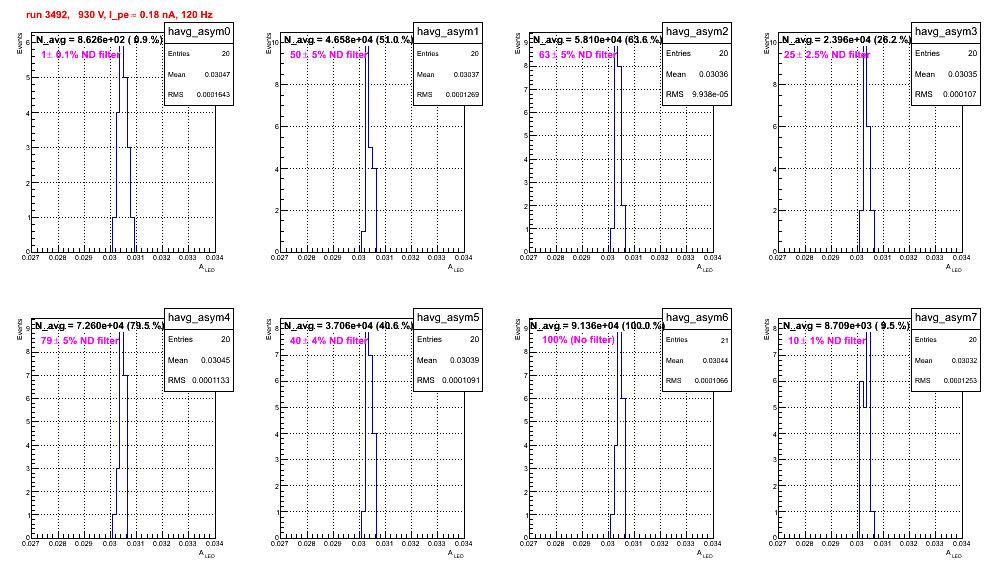Select the magenta 79± 5% ND filter label
Image resolution: width=996 pixels, height=572 pixels.
tap(80, 341)
